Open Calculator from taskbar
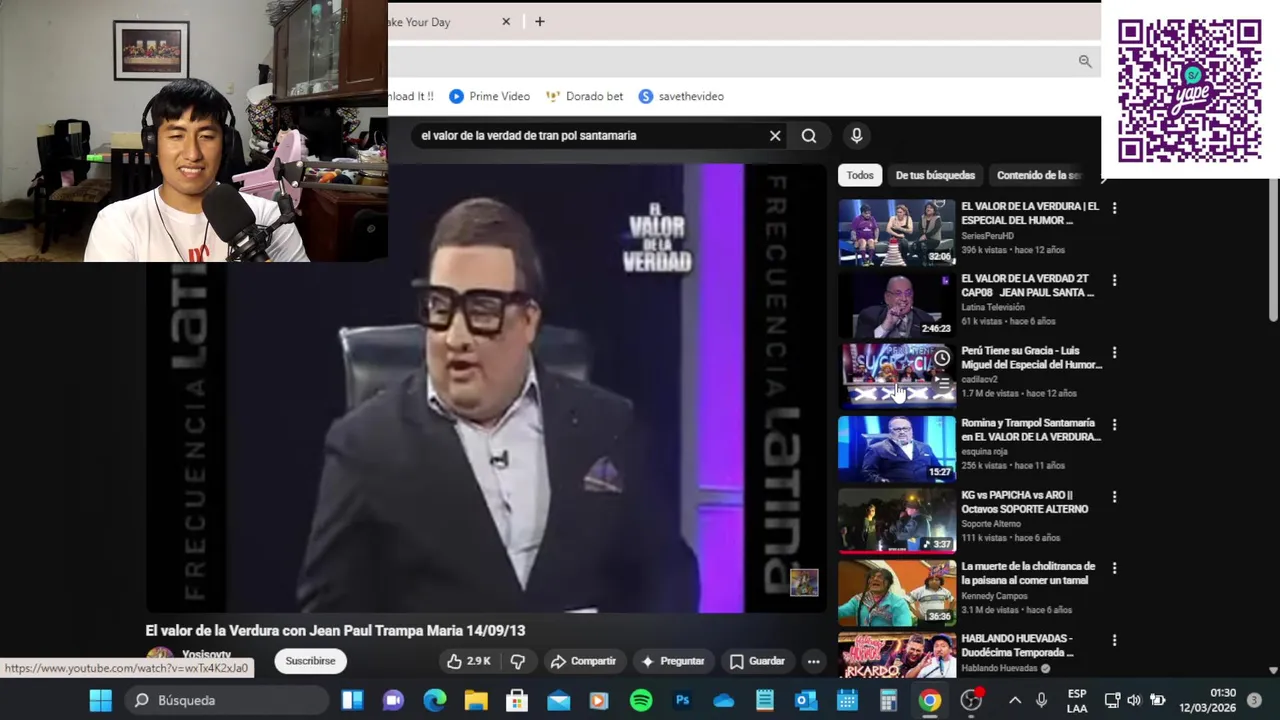Viewport: 1280px width, 720px height. click(x=888, y=701)
